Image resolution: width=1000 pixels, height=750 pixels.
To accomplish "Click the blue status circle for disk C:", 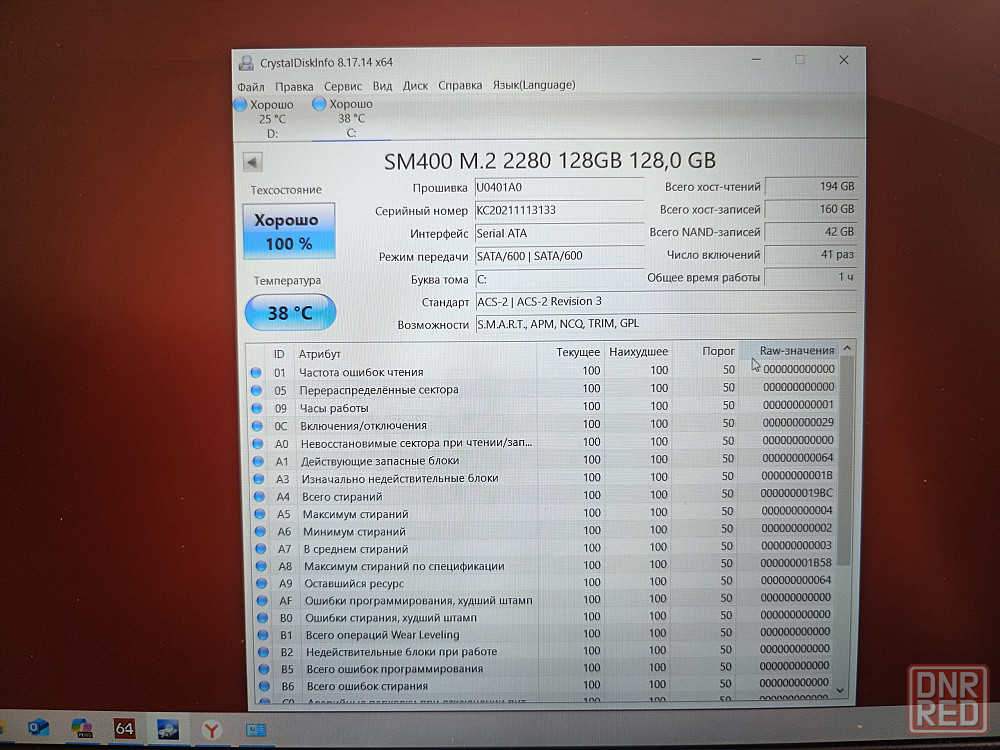I will coord(320,103).
